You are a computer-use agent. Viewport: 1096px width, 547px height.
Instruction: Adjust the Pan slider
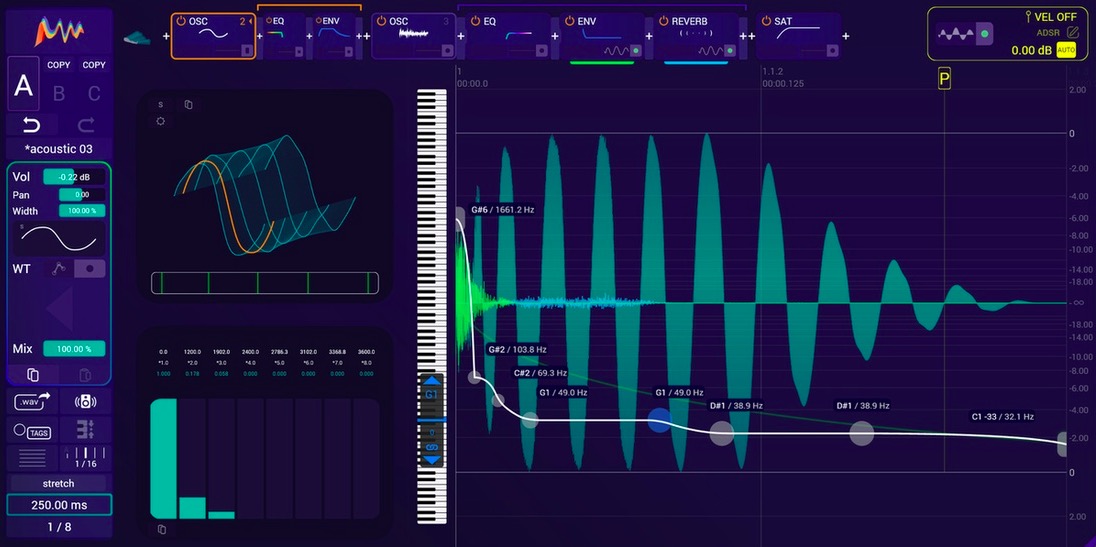pyautogui.click(x=82, y=195)
